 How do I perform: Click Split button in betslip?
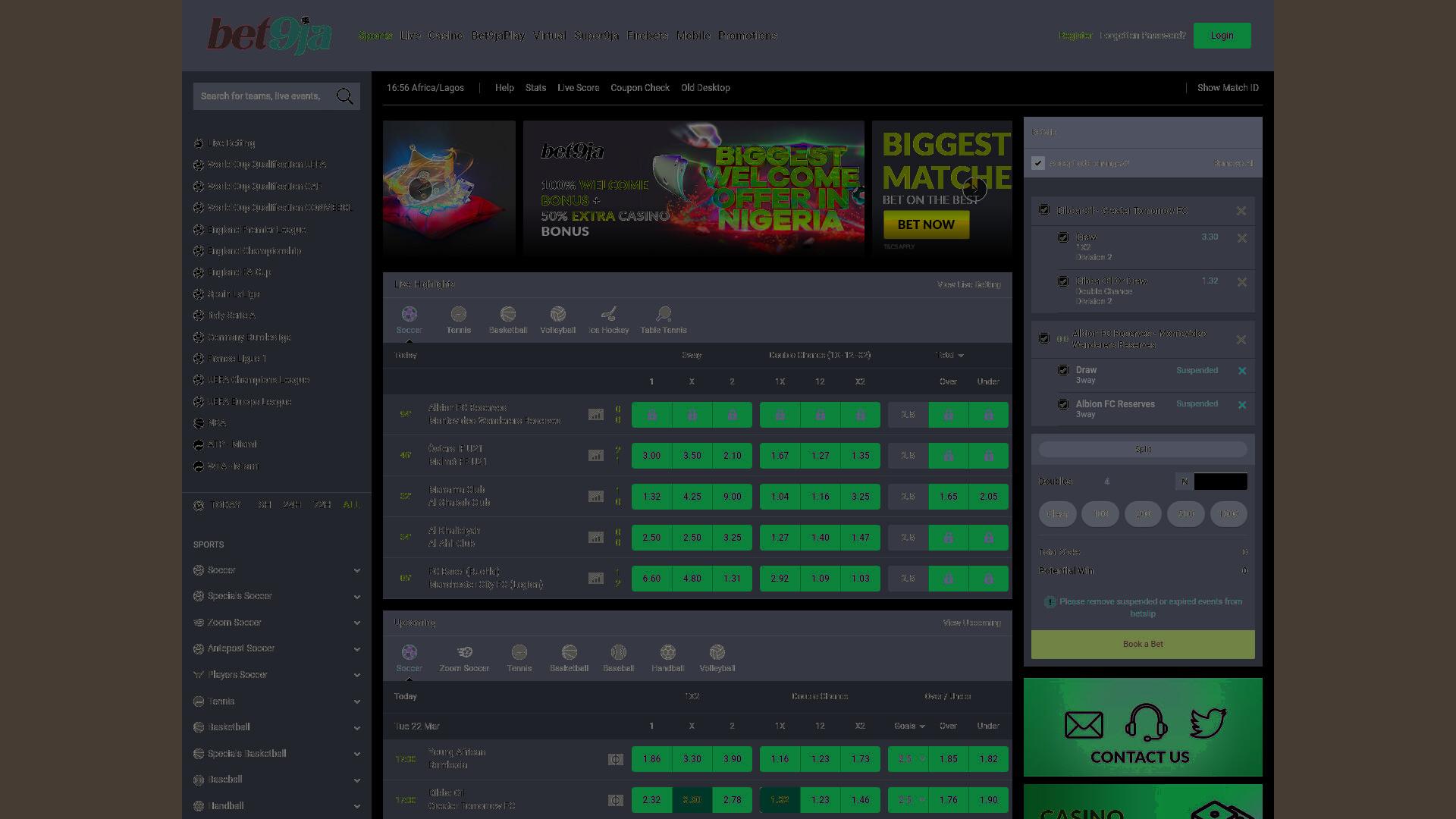click(1143, 450)
